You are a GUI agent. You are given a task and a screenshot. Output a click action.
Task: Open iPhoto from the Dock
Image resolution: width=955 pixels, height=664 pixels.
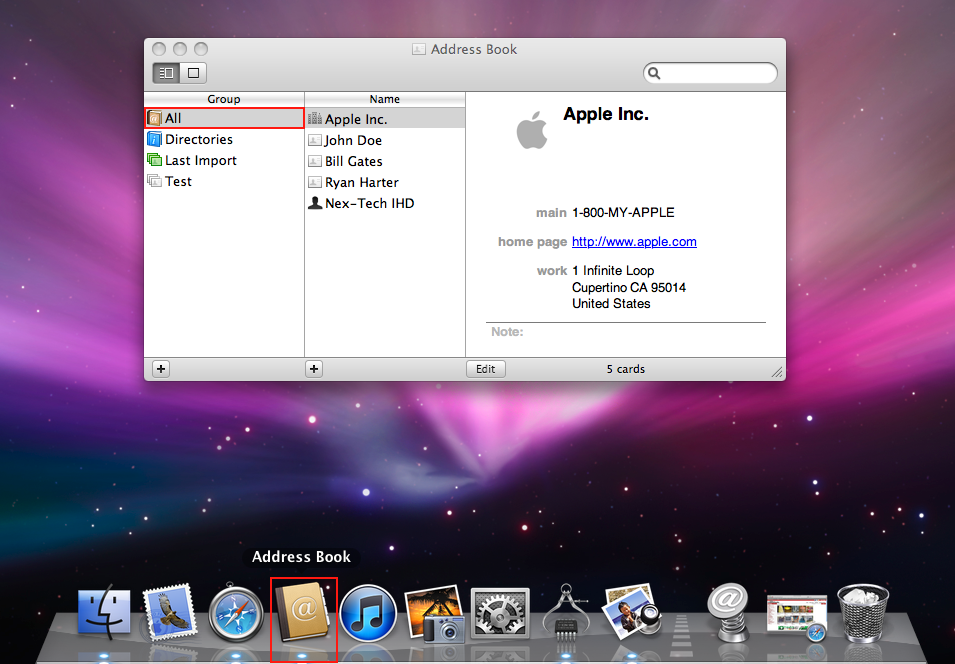point(435,613)
